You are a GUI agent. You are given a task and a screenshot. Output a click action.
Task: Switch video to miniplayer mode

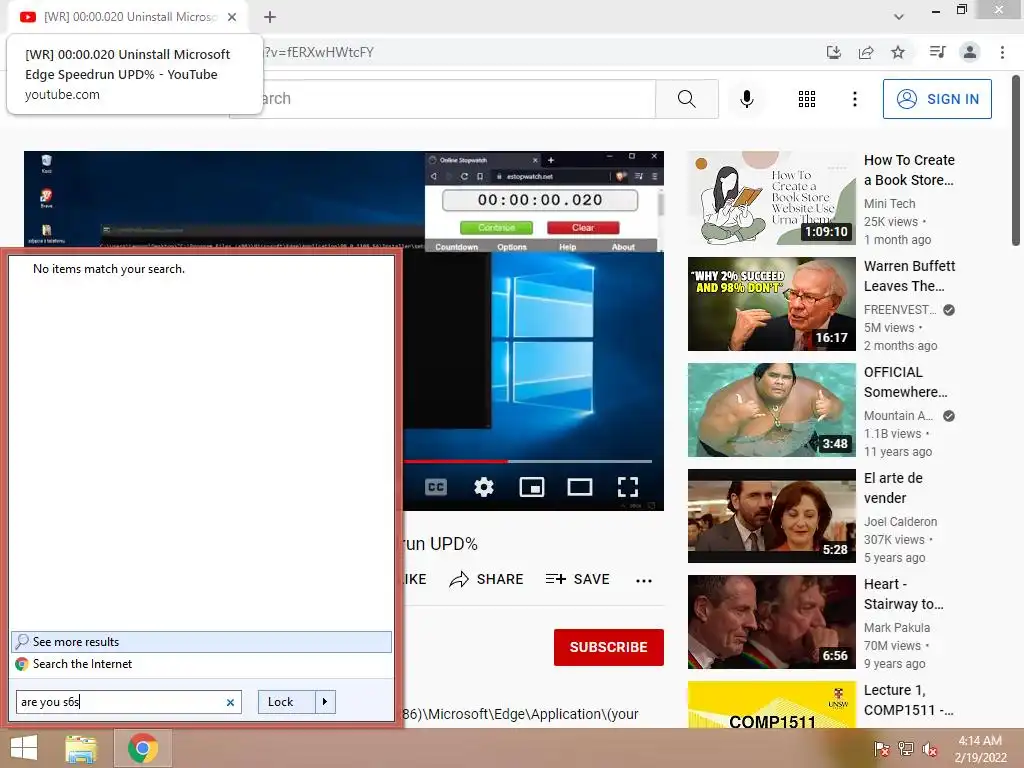click(x=532, y=487)
